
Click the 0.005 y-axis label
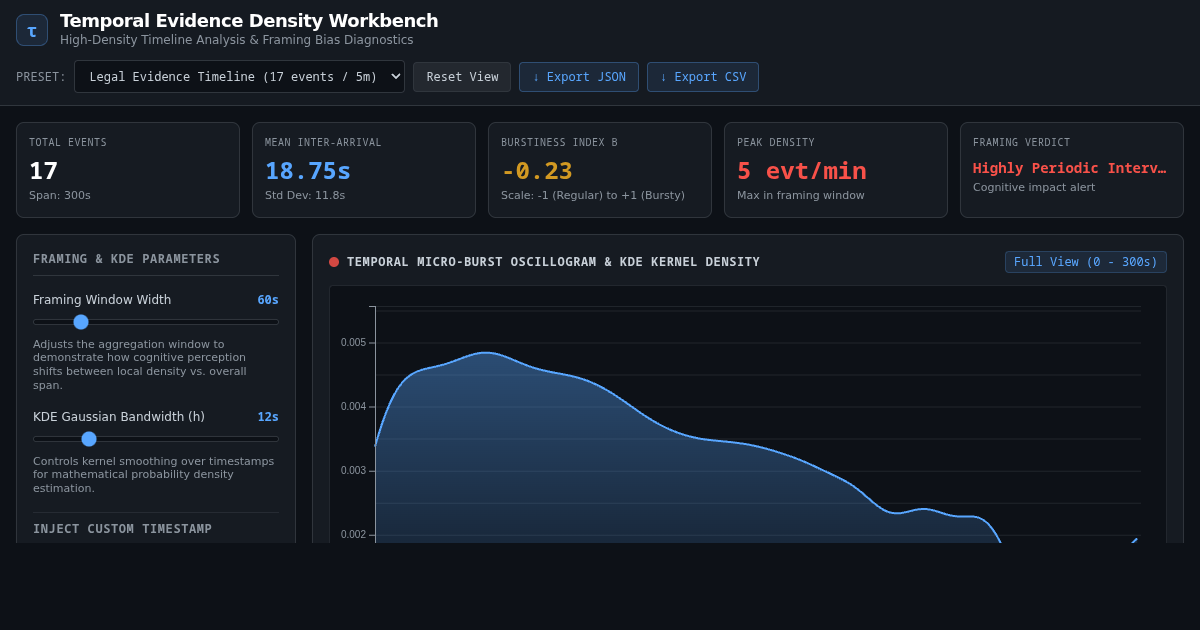353,343
